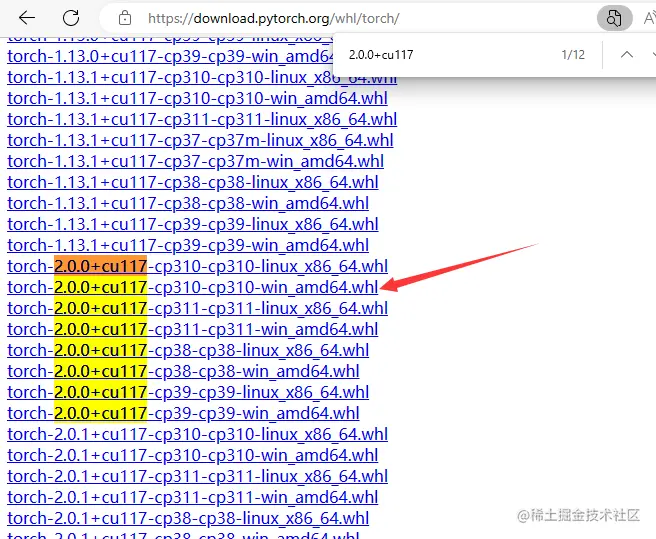Open torch-2.0.1+cu117-cp38-cp38-linux_x86_64.whl
The image size is (656, 539).
point(188,518)
